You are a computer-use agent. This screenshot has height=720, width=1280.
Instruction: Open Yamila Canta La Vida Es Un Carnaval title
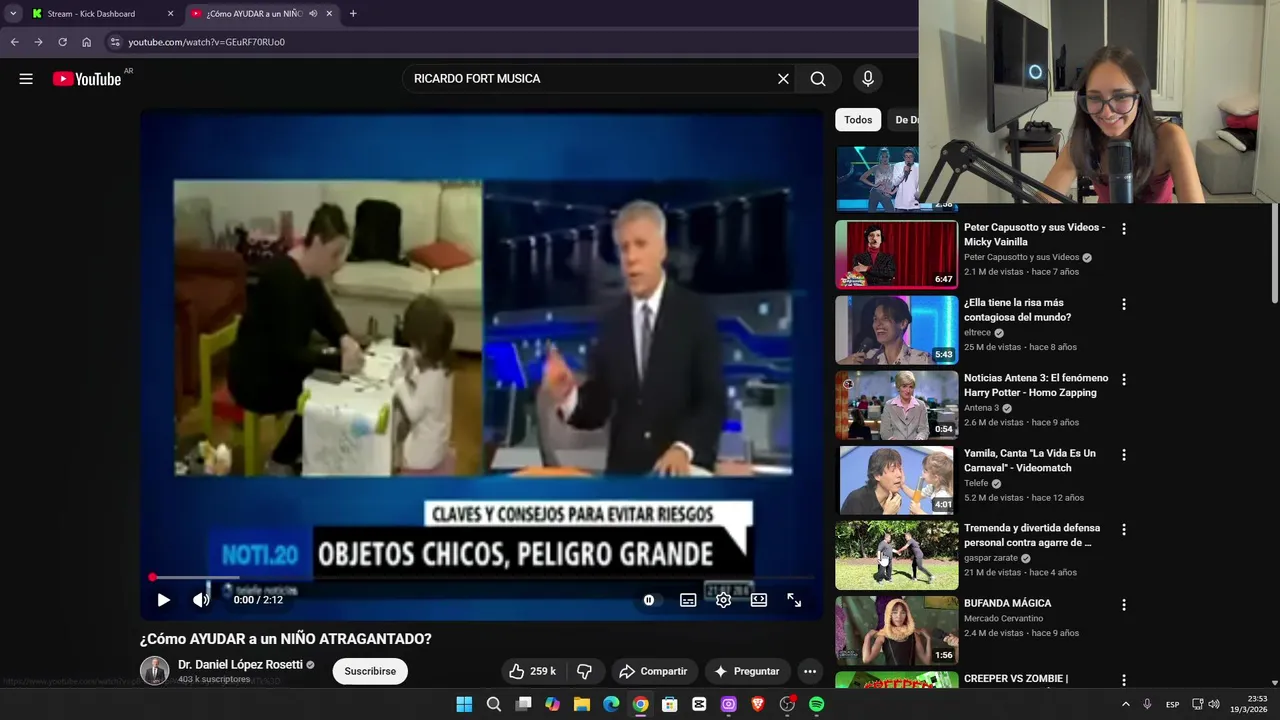pyautogui.click(x=1030, y=460)
